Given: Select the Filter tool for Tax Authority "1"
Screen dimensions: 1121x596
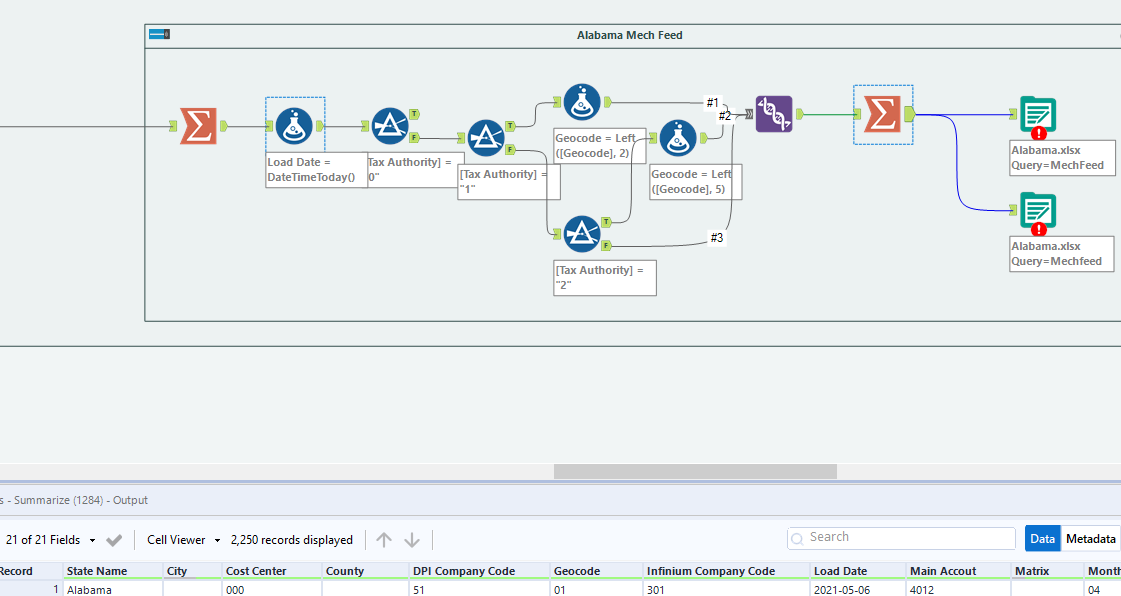Looking at the screenshot, I should coord(486,140).
